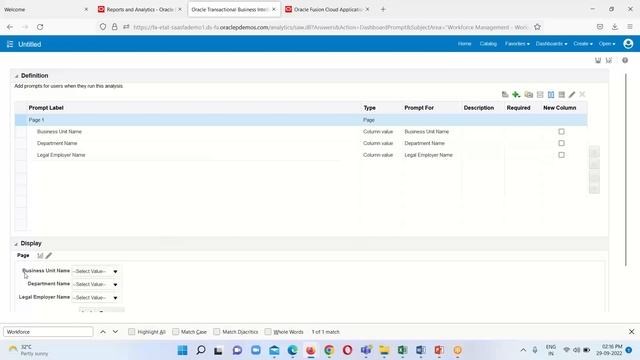Go to Home in the header
The height and width of the screenshot is (360, 640).
pos(464,44)
